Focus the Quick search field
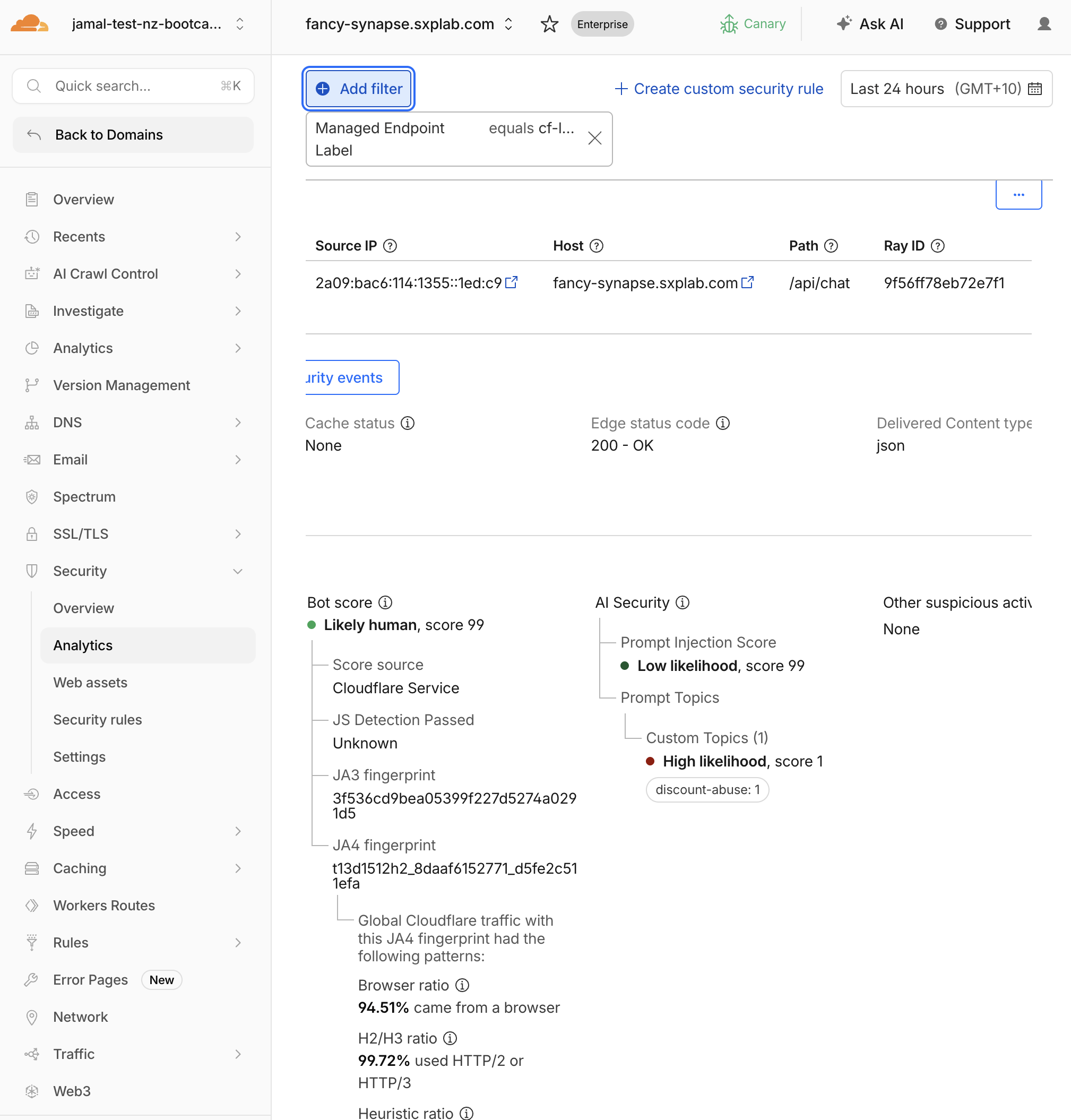 [133, 86]
